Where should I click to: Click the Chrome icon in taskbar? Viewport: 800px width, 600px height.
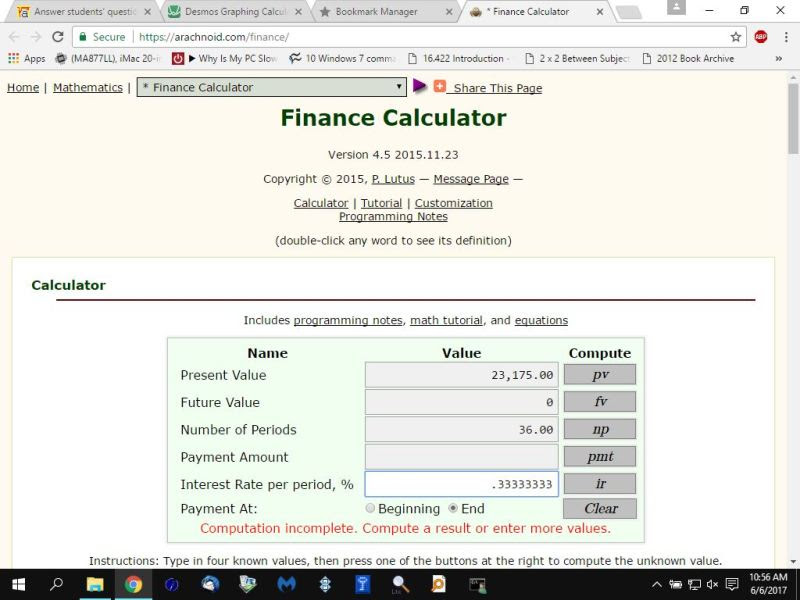click(x=133, y=584)
